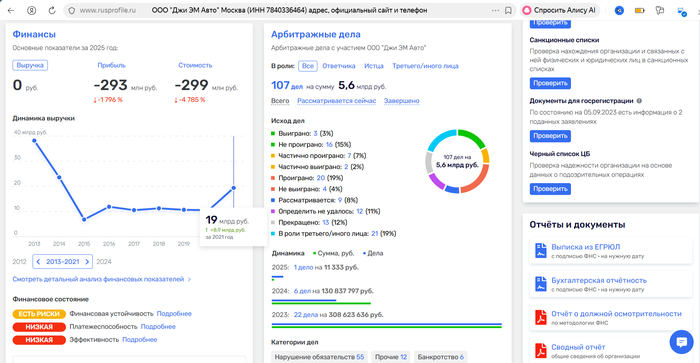This screenshot has width=700, height=363.
Task: Filter cases by role Истца
Action: pos(374,66)
